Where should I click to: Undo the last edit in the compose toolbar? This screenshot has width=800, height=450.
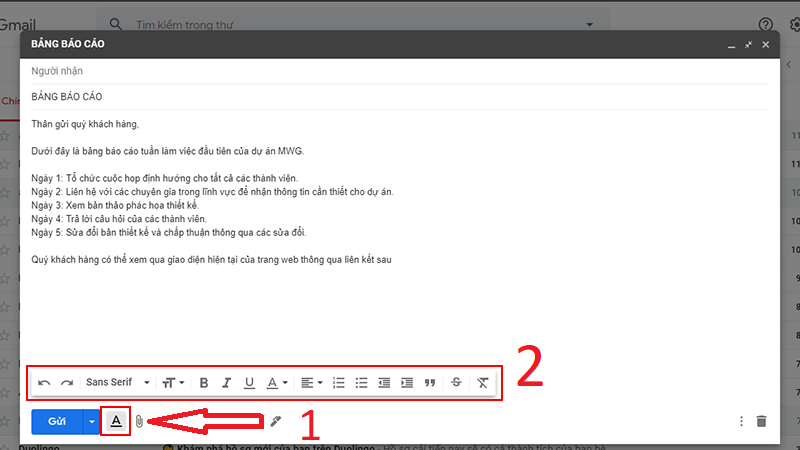click(x=44, y=383)
